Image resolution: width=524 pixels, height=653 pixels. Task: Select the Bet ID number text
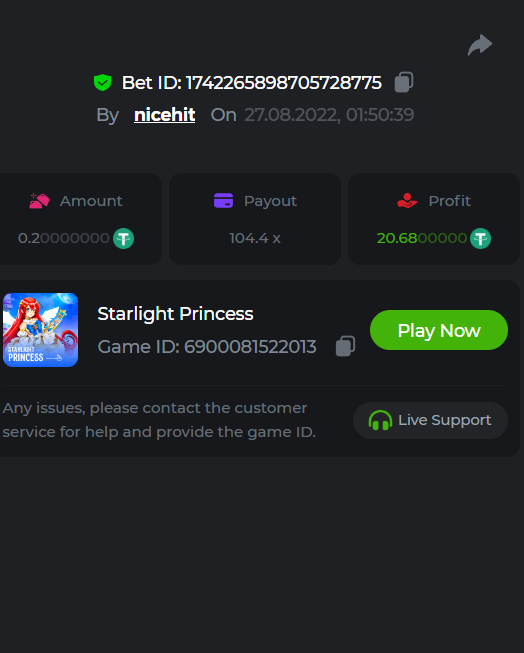coord(283,83)
